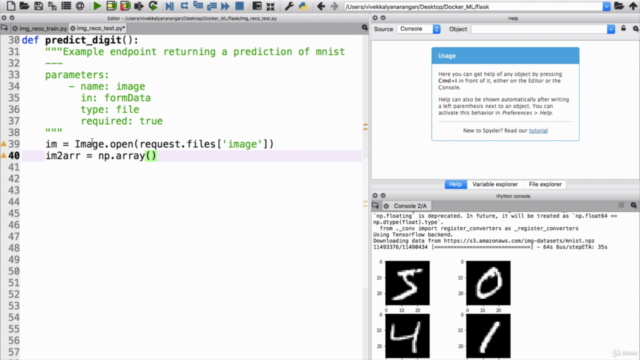This screenshot has width=640, height=360.
Task: Open the file list browse tabs icon
Action: (x=66, y=6)
